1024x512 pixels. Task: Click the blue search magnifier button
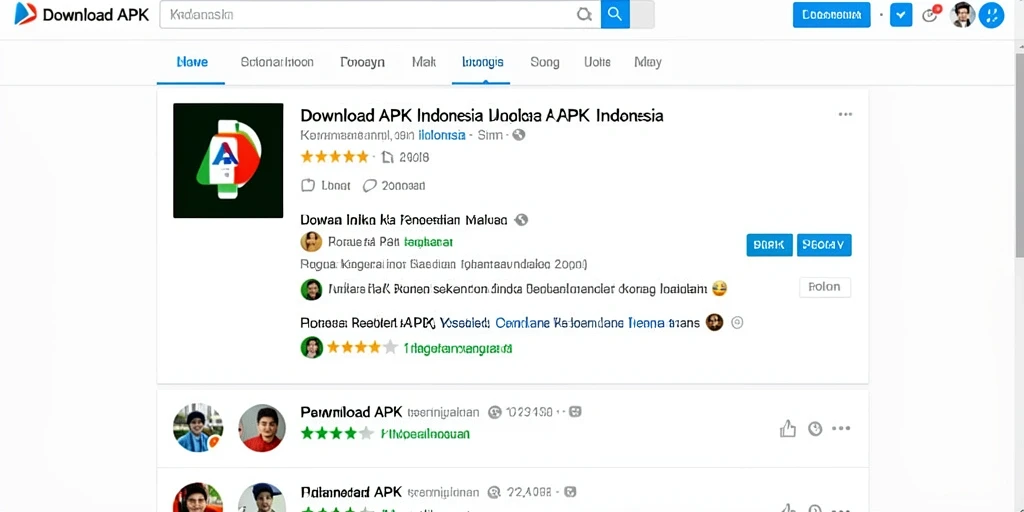615,14
